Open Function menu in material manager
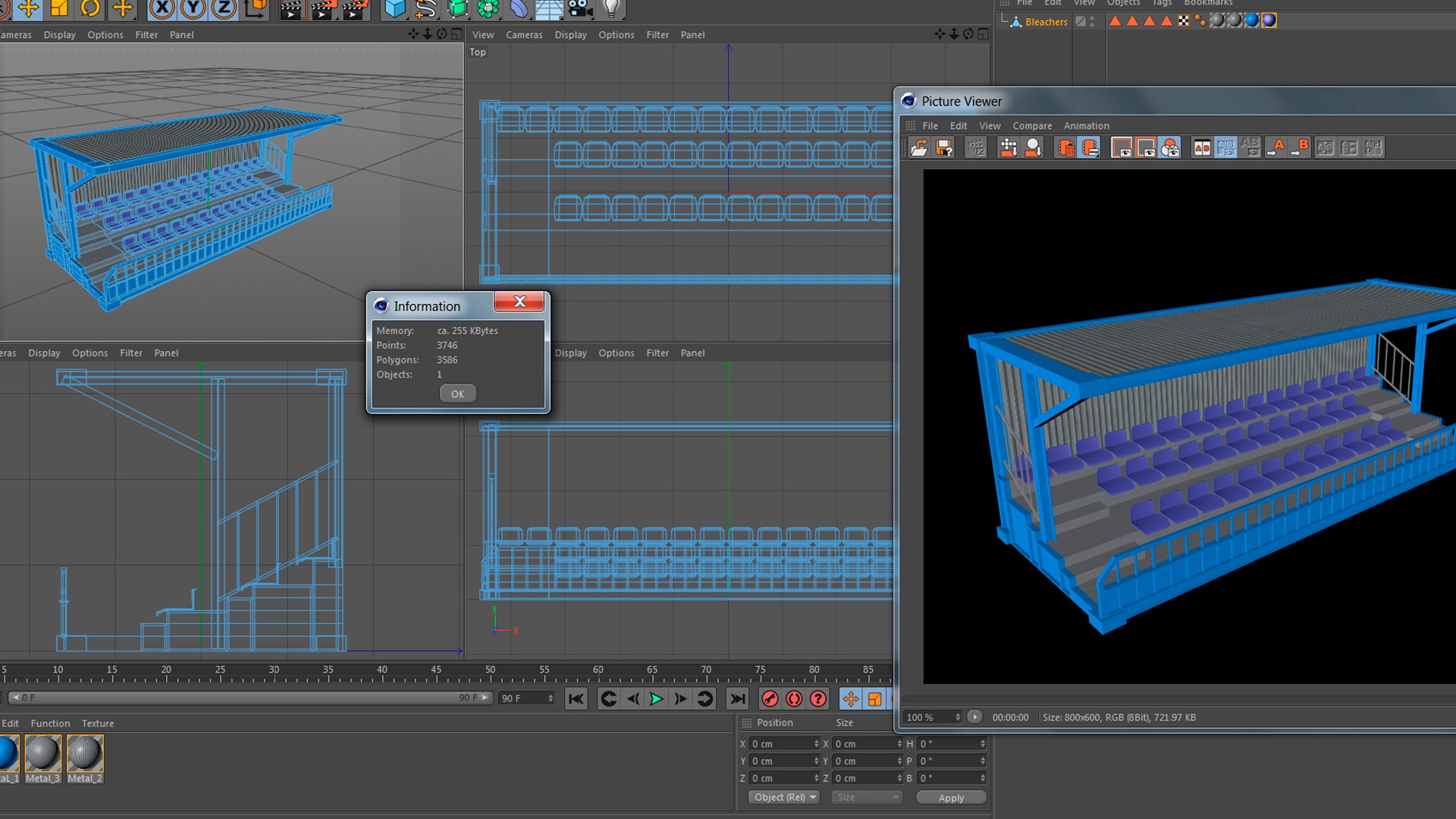The width and height of the screenshot is (1456, 819). (50, 723)
